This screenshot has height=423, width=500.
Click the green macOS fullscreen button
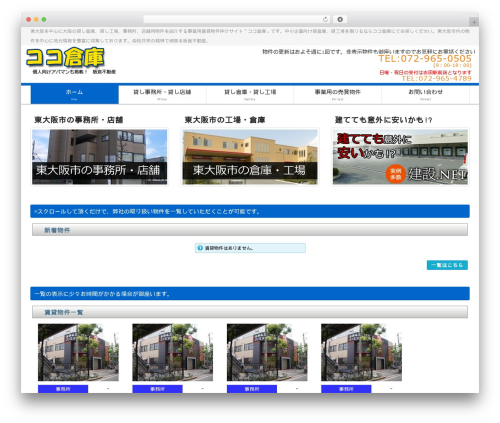click(44, 20)
